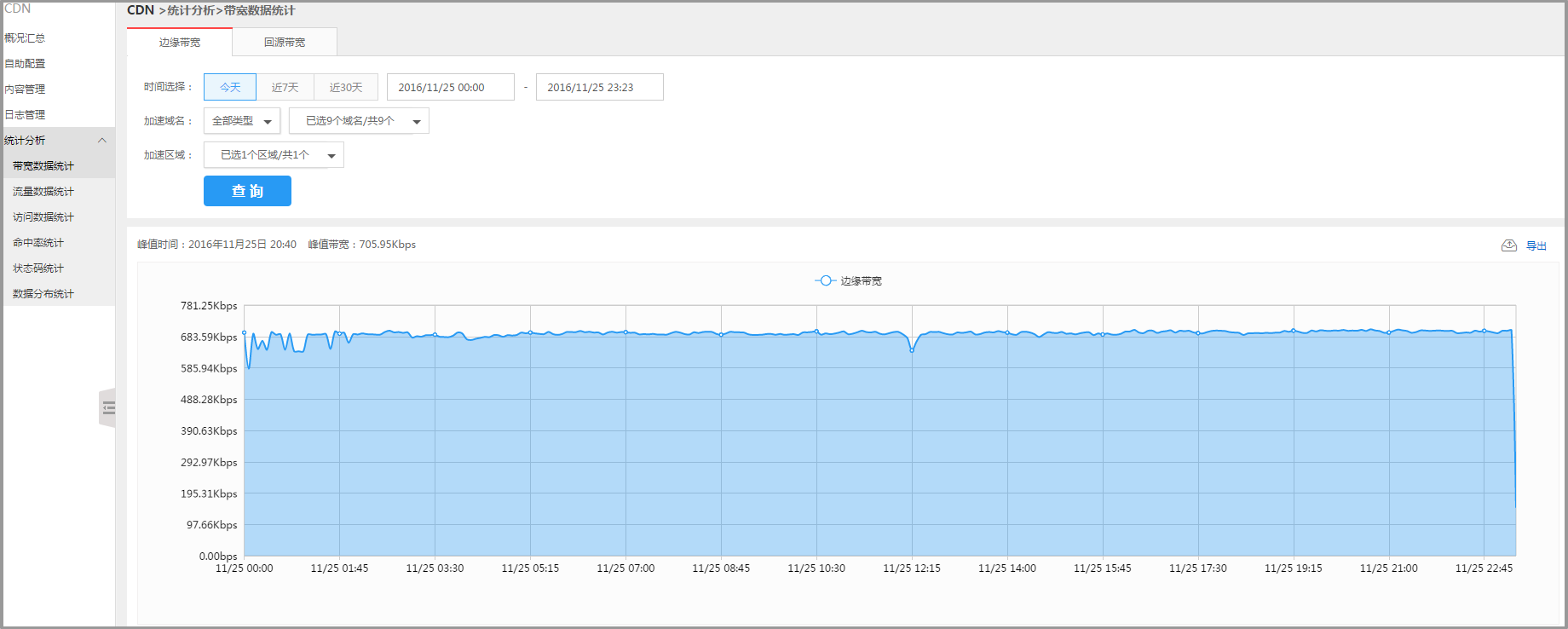The width and height of the screenshot is (1568, 629).
Task: Click the end date field 2016/11/25 23:23
Action: [599, 87]
